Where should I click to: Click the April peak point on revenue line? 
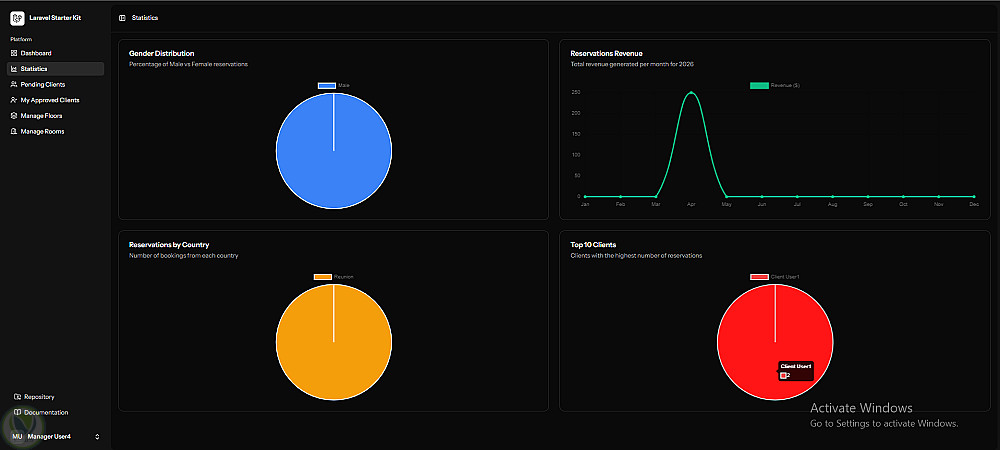pos(691,92)
